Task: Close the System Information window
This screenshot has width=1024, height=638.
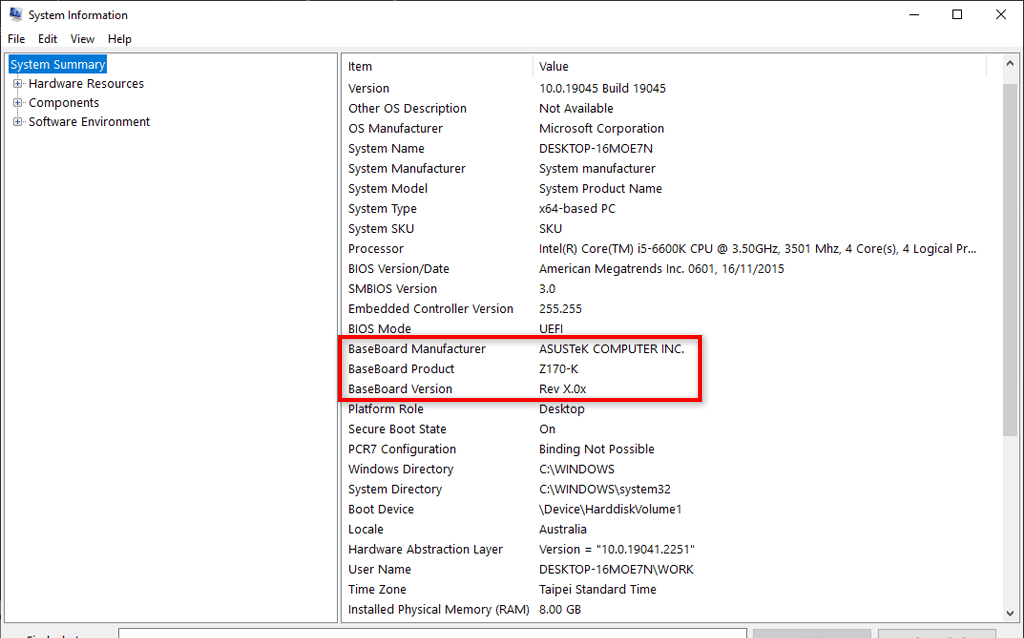Action: 1000,14
